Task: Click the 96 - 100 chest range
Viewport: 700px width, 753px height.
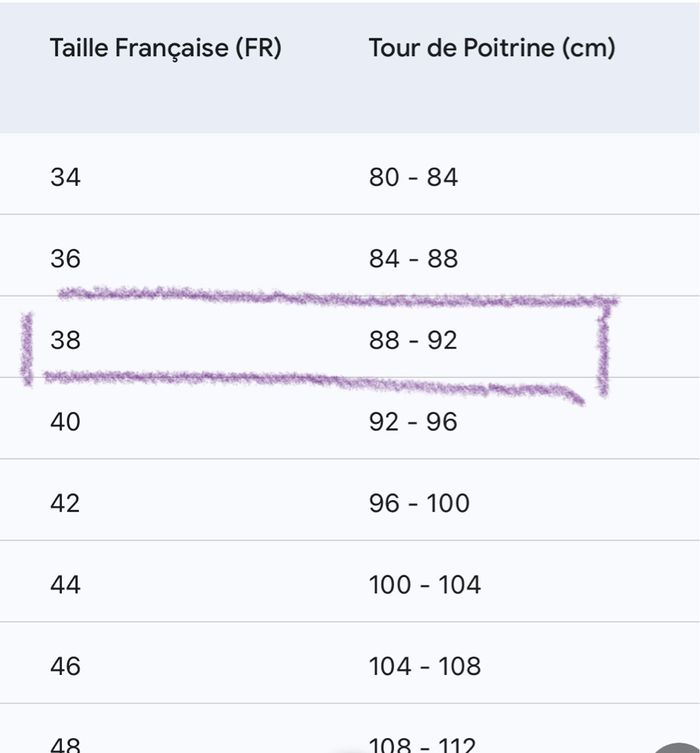Action: point(419,503)
